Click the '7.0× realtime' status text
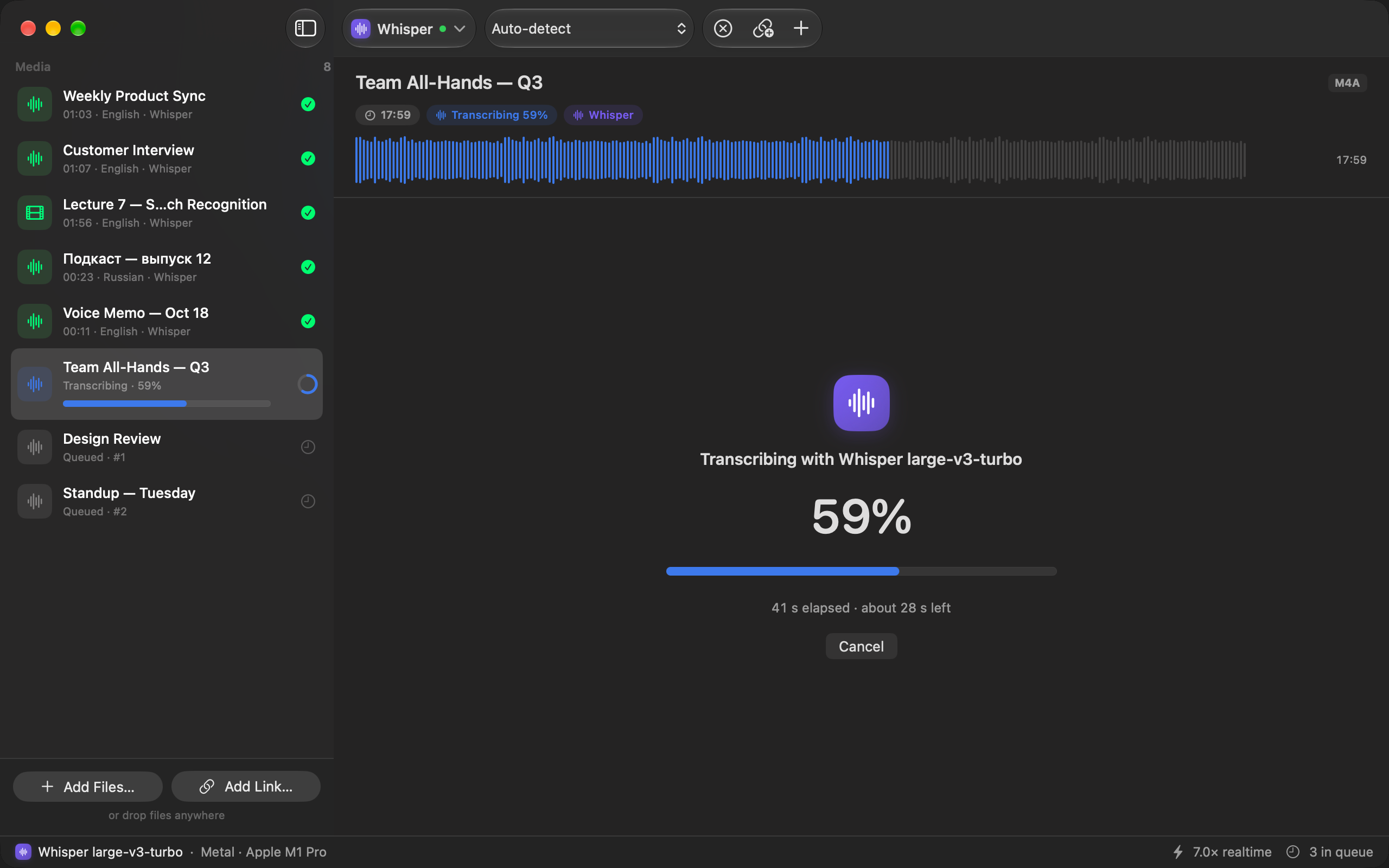 (1232, 851)
